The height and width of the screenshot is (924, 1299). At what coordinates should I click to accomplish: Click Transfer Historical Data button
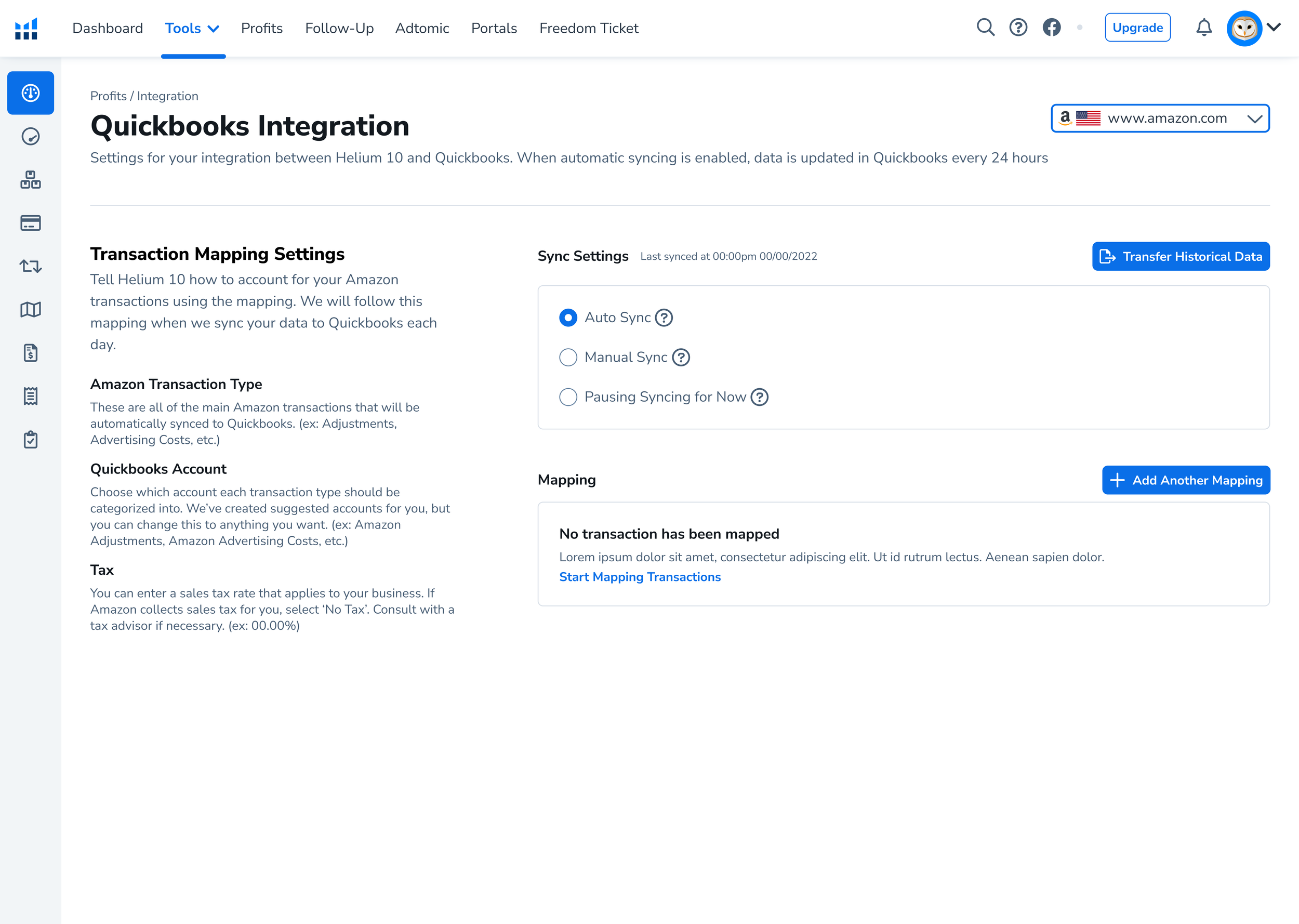(1181, 257)
